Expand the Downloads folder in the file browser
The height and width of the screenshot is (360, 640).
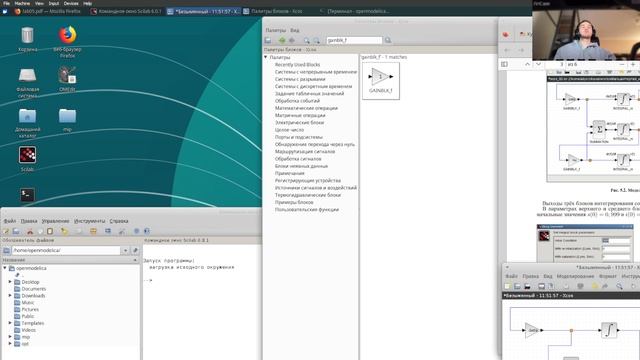[x=10, y=296]
